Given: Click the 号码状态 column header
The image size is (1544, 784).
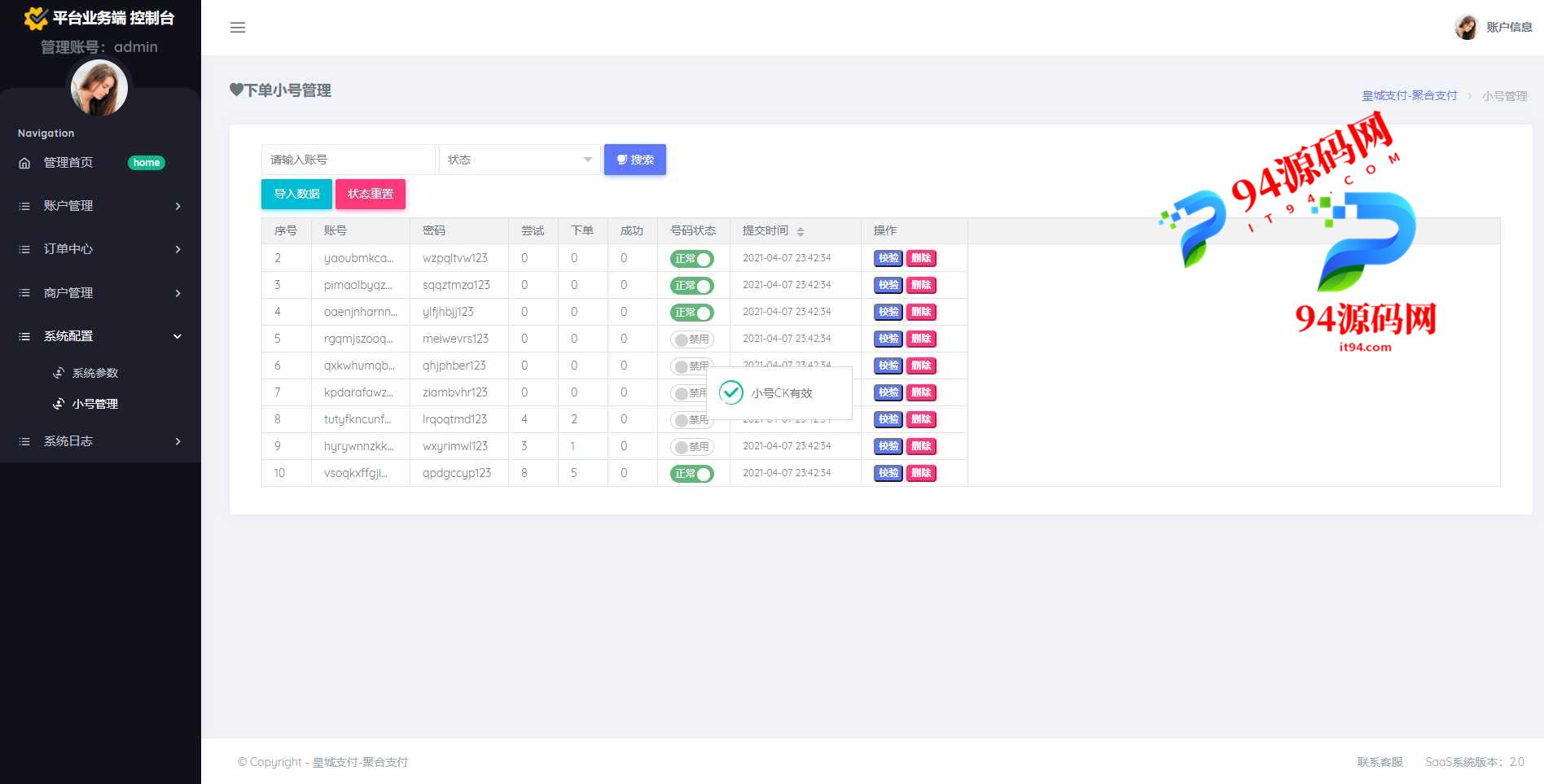Looking at the screenshot, I should pos(693,231).
